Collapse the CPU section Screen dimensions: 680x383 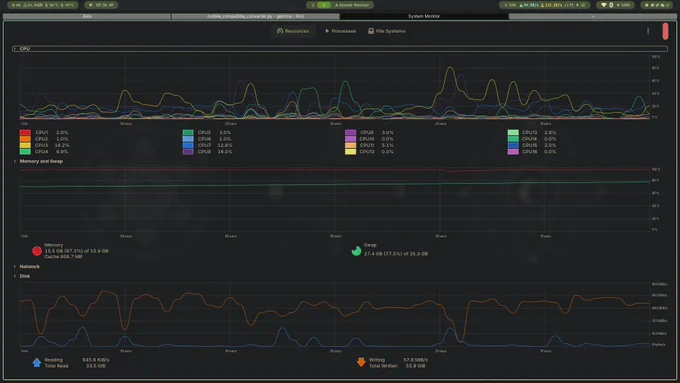click(340, 49)
